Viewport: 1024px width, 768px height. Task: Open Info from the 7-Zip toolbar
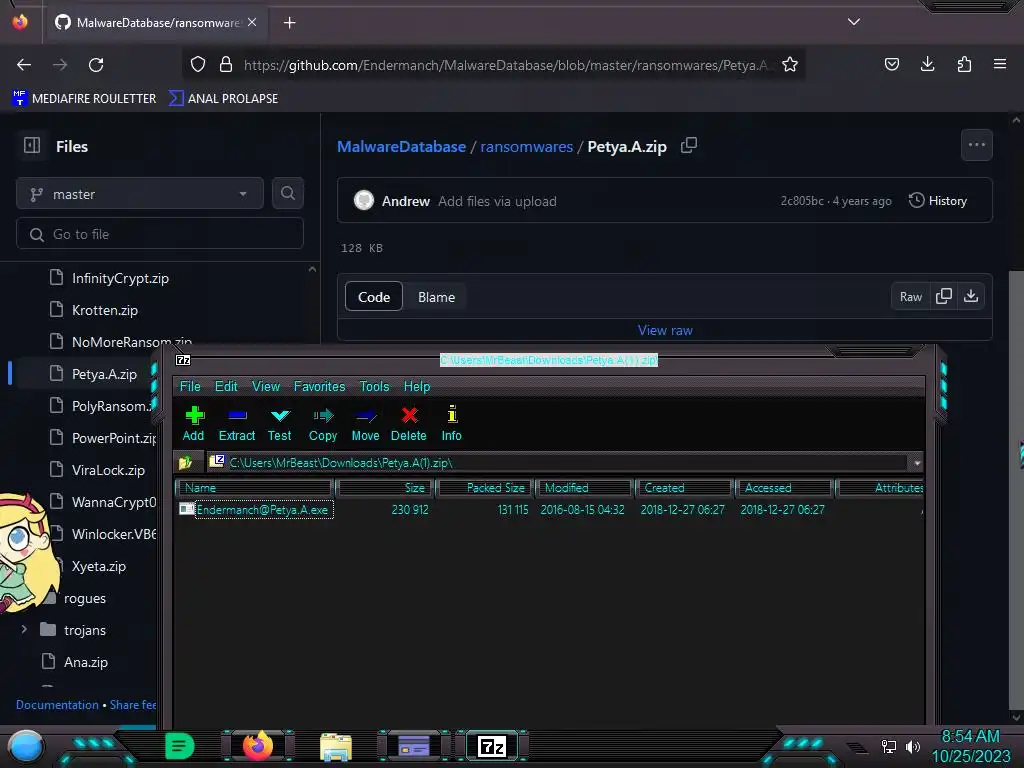(x=451, y=424)
